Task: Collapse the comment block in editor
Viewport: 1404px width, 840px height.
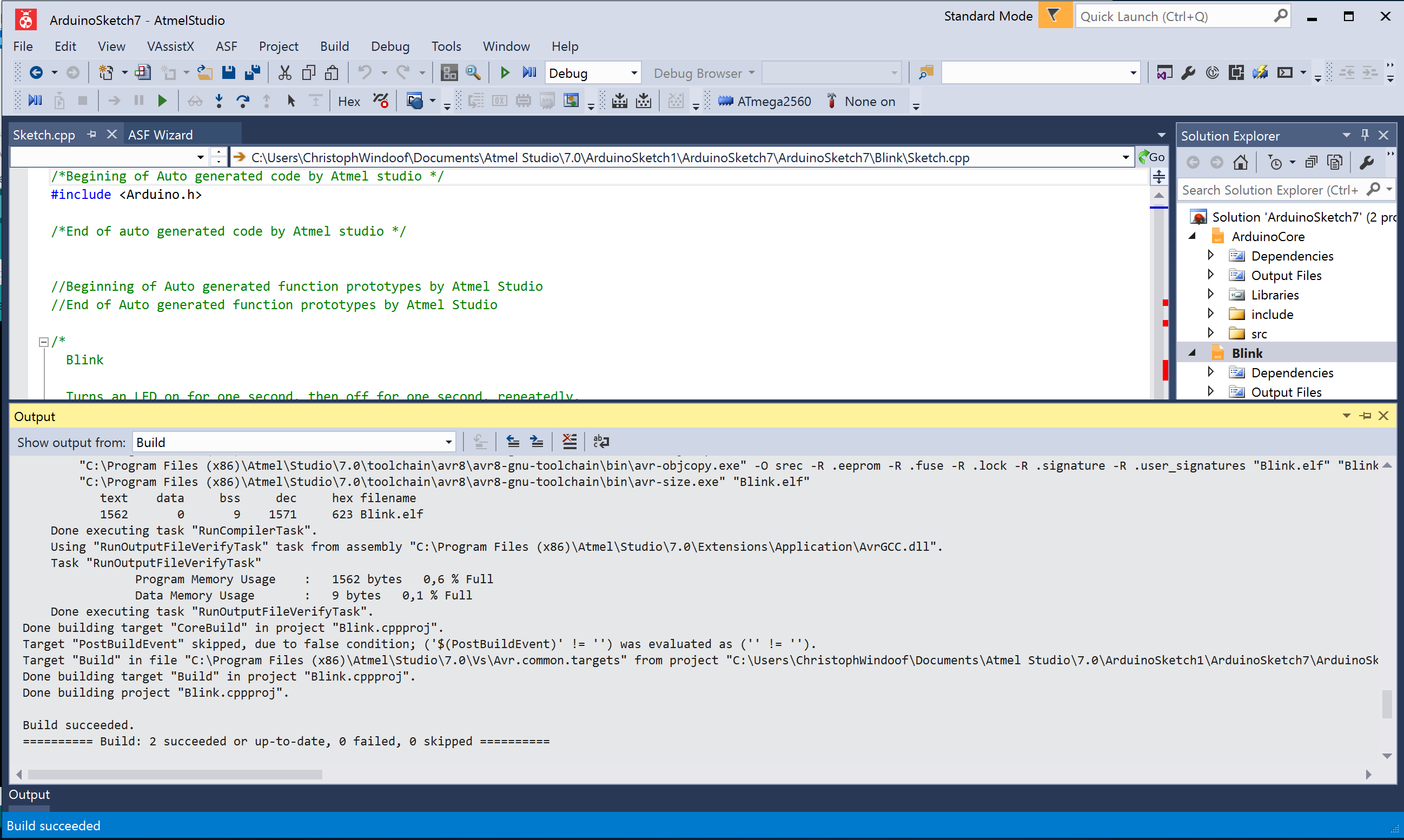Action: point(43,342)
